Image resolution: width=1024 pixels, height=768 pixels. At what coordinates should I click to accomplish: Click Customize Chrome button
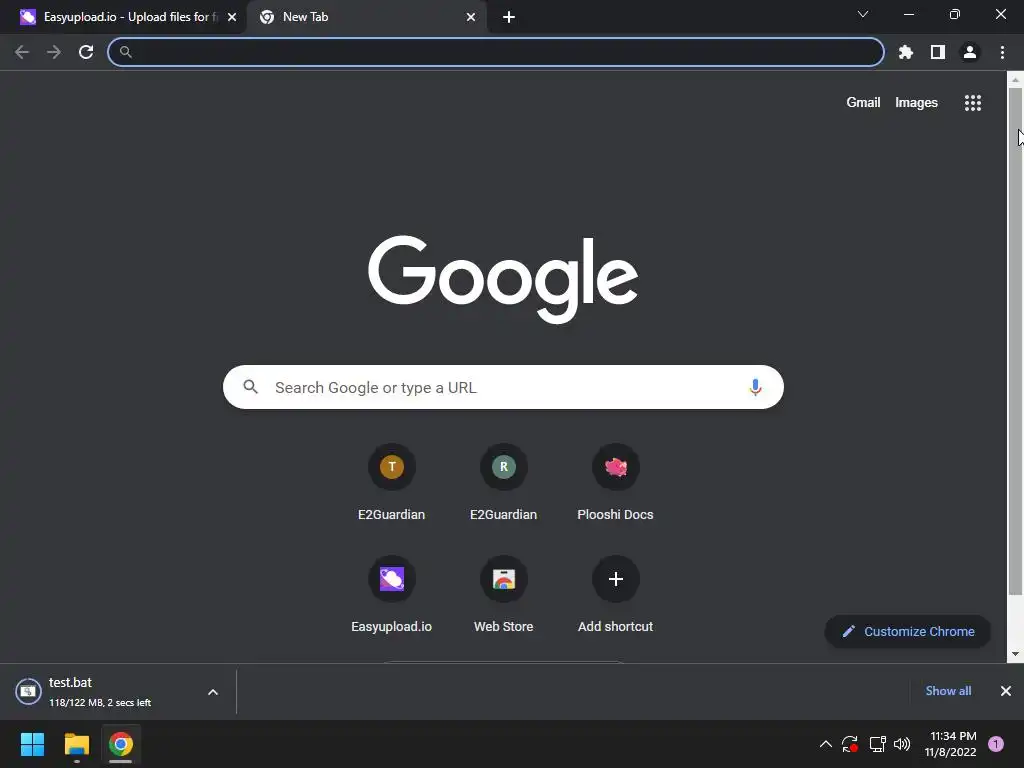908,632
